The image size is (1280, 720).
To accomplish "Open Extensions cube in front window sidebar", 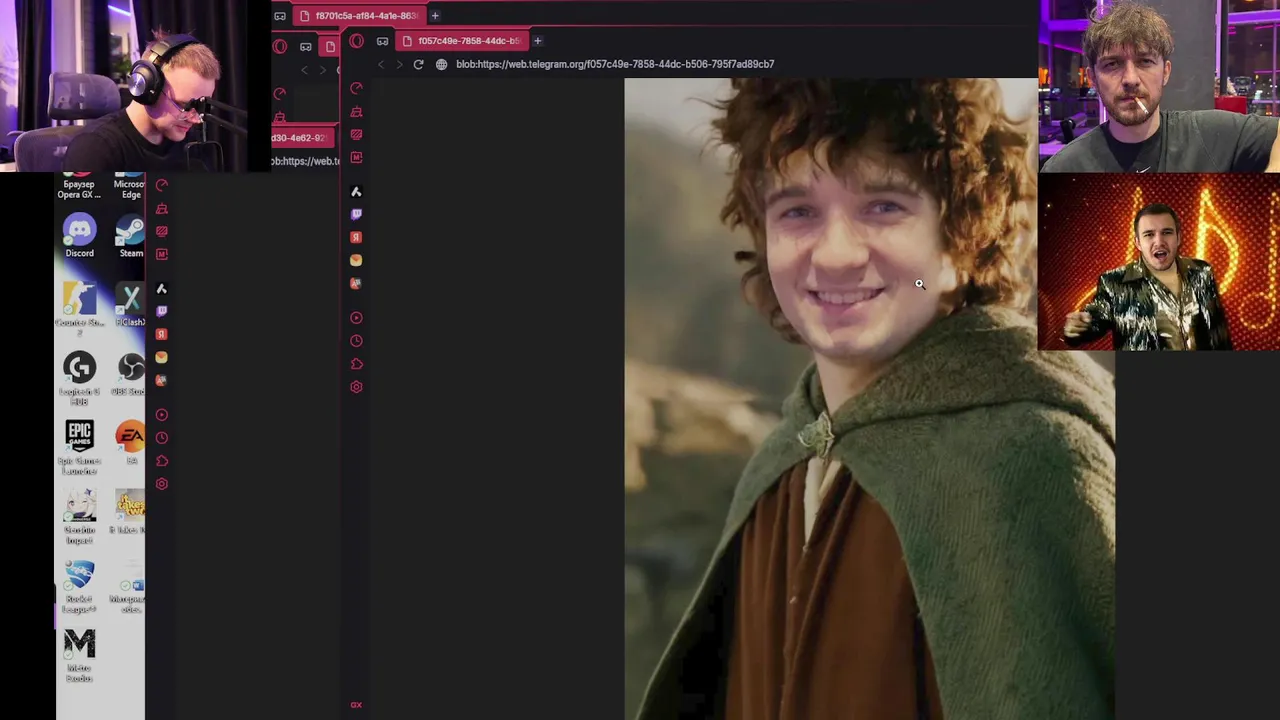I will 356,364.
